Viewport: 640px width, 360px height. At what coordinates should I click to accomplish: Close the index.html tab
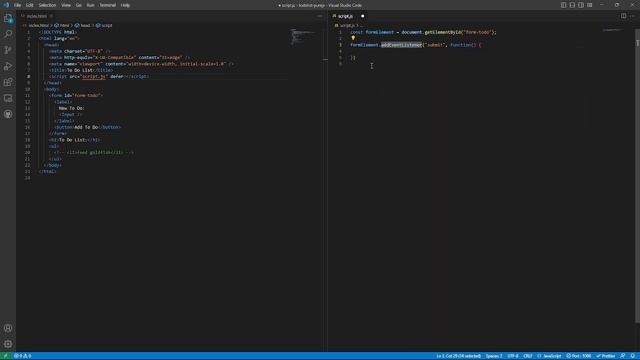51,16
